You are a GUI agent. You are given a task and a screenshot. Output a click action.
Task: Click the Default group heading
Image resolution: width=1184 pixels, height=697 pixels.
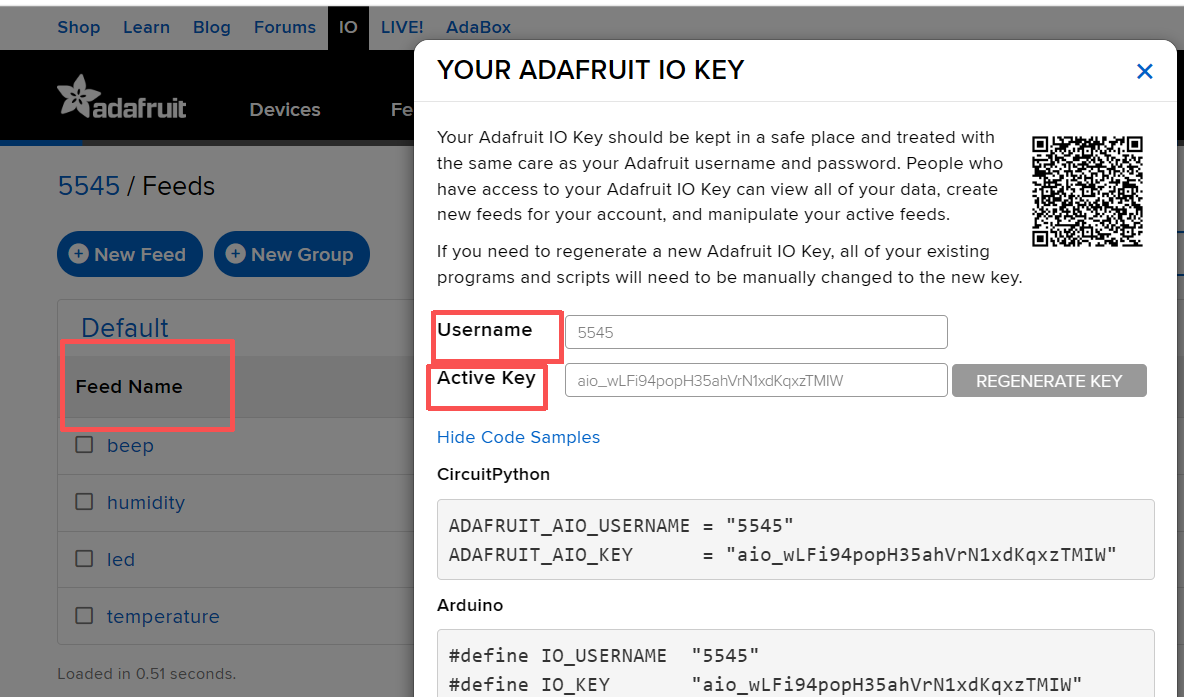coord(125,328)
